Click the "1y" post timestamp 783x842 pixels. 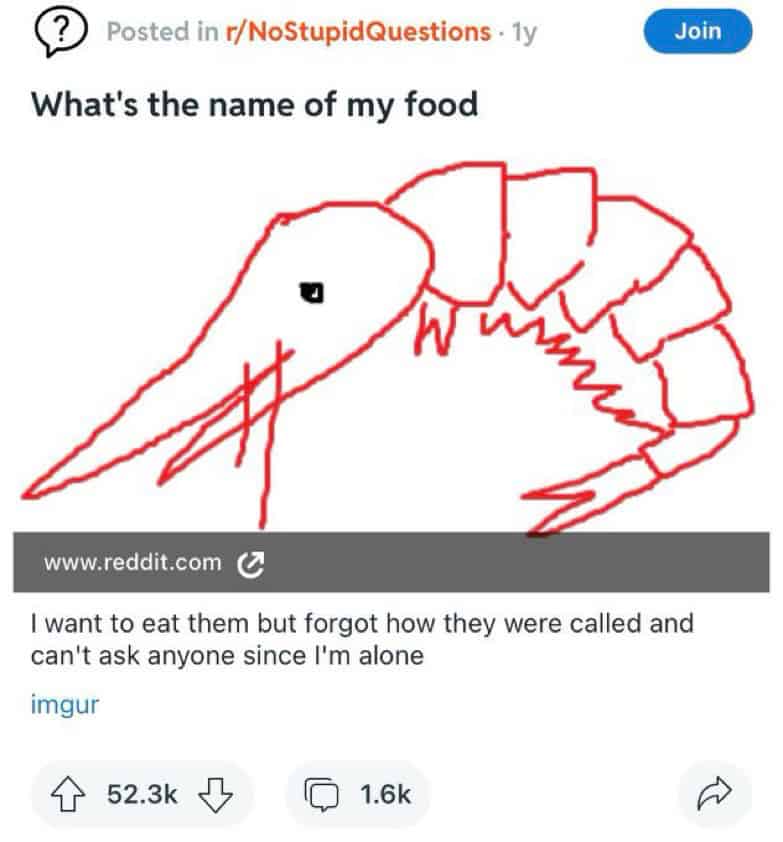point(524,32)
